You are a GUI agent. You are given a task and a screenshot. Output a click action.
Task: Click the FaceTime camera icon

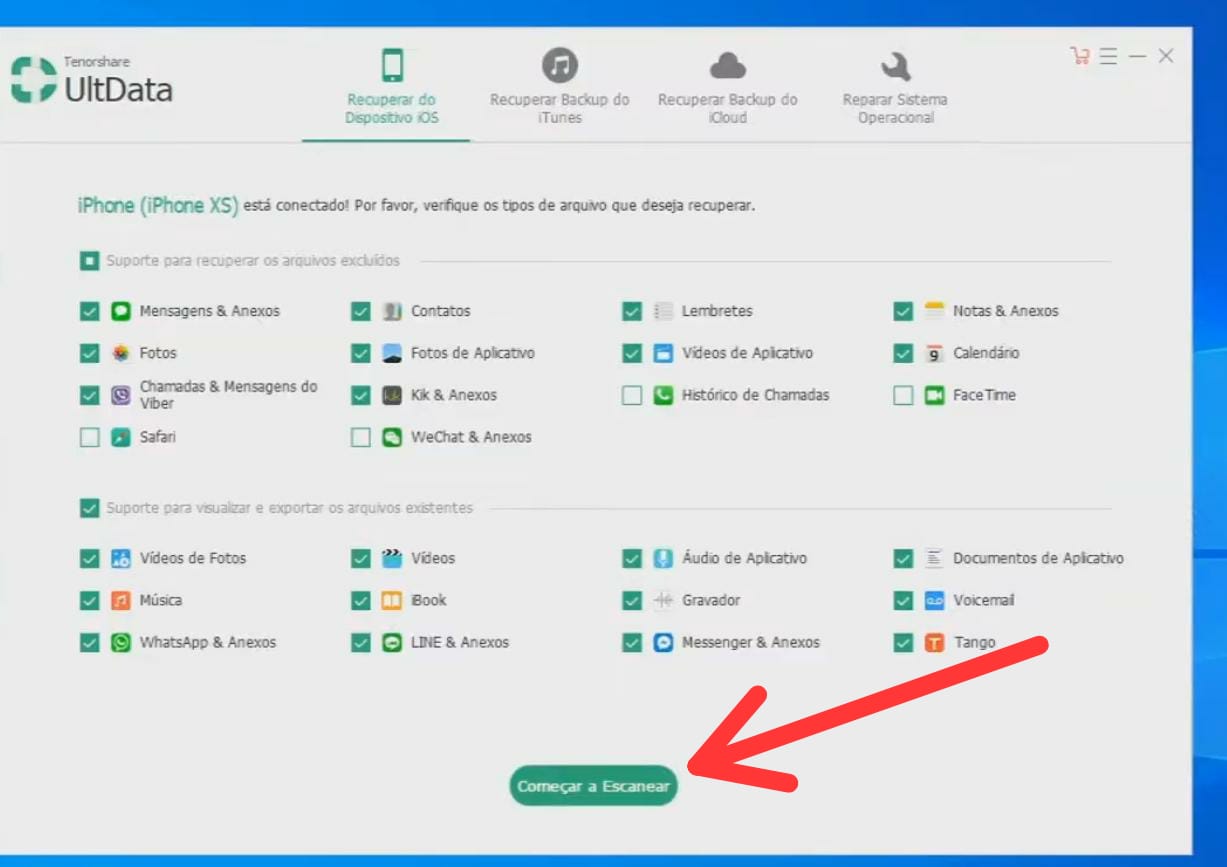(x=934, y=395)
